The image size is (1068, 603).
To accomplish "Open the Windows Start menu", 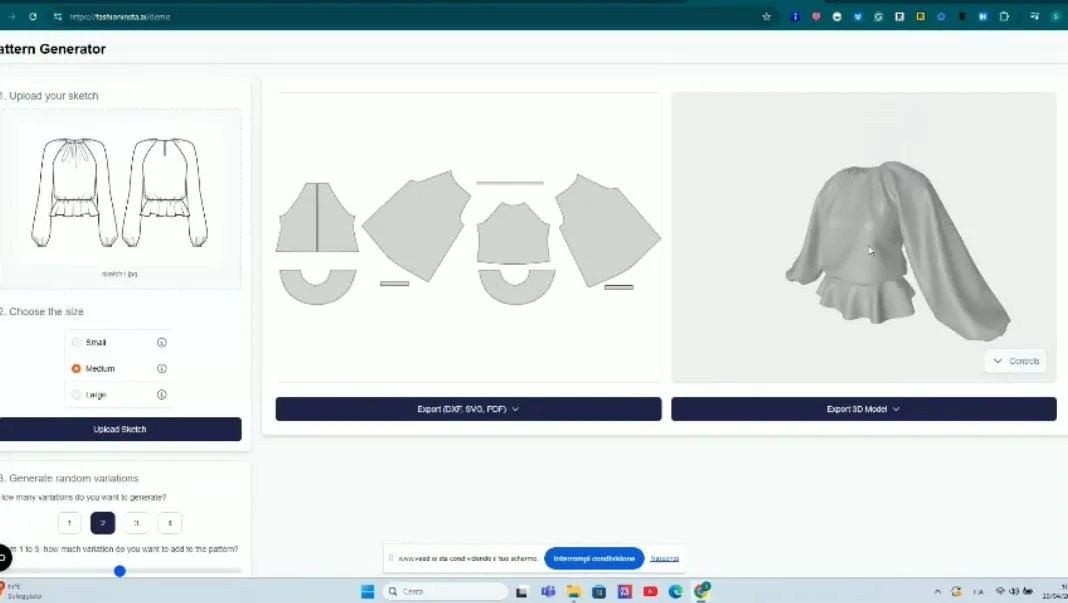I will click(367, 591).
